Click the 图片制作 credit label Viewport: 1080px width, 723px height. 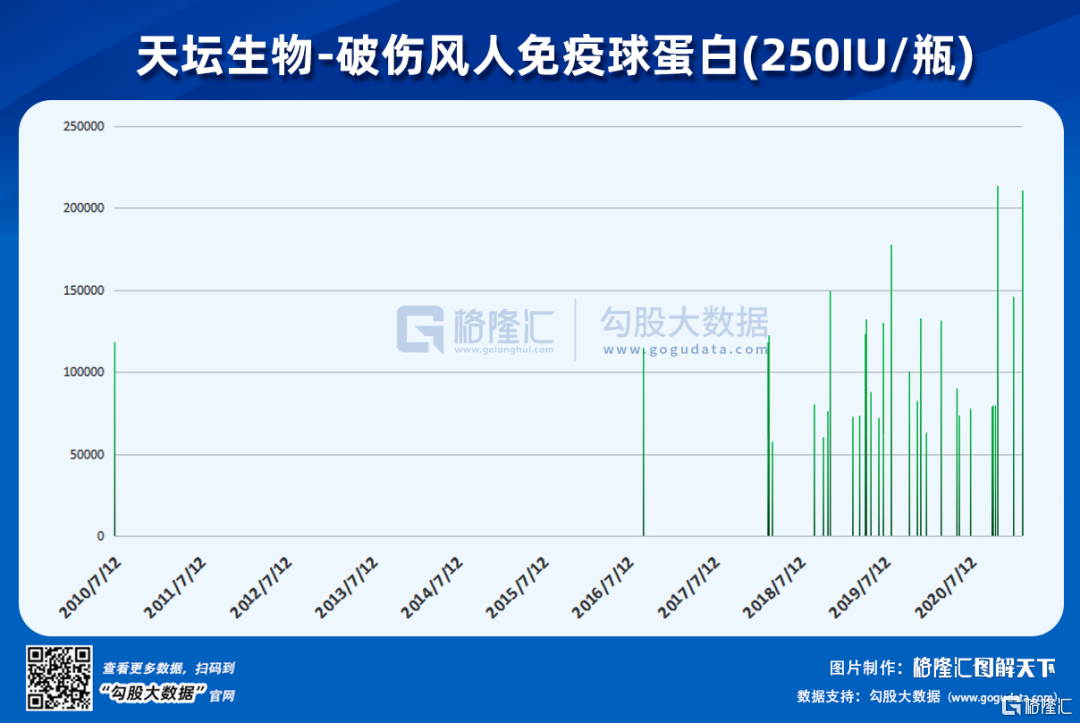pos(865,667)
